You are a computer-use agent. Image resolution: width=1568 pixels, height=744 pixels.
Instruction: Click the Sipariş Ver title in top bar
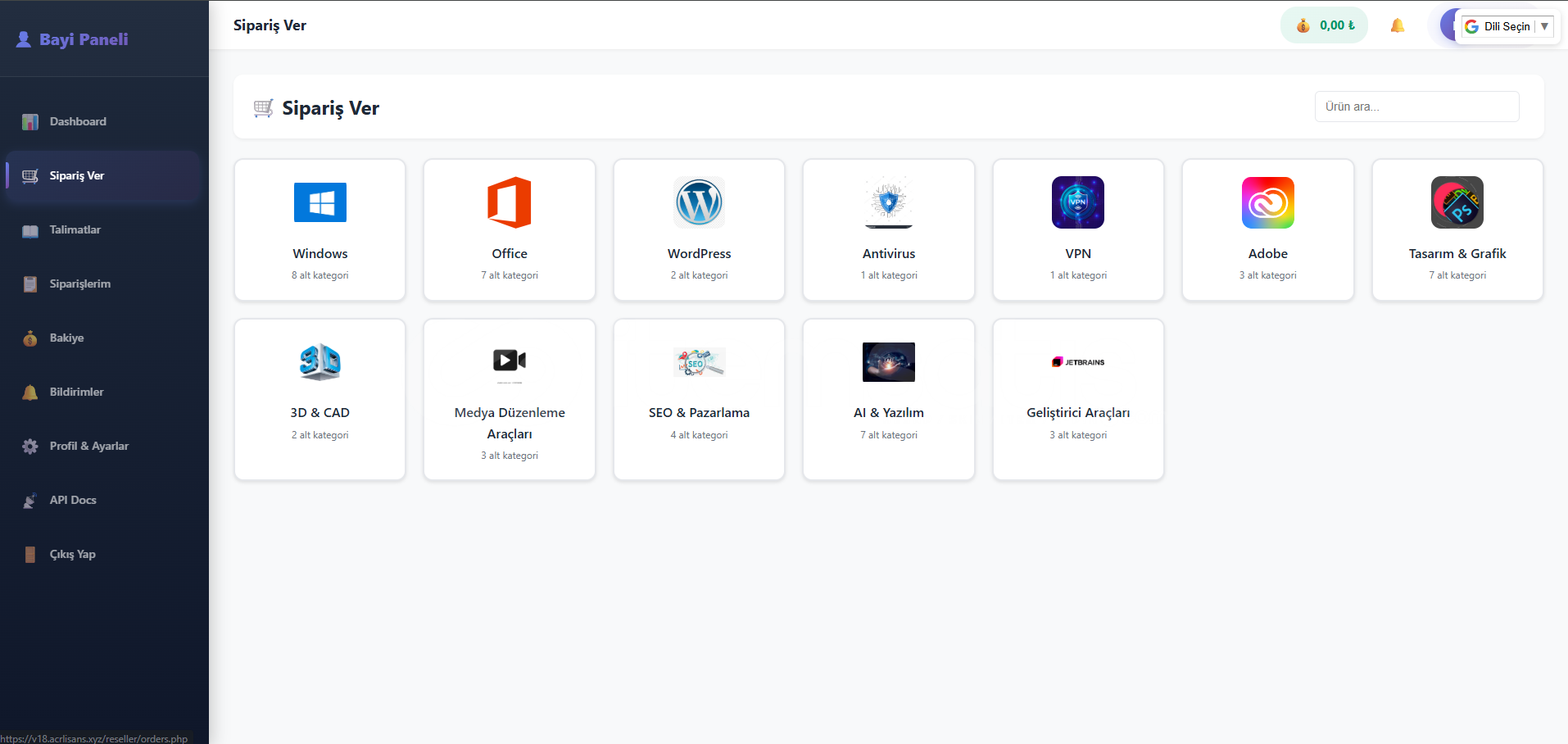(270, 25)
